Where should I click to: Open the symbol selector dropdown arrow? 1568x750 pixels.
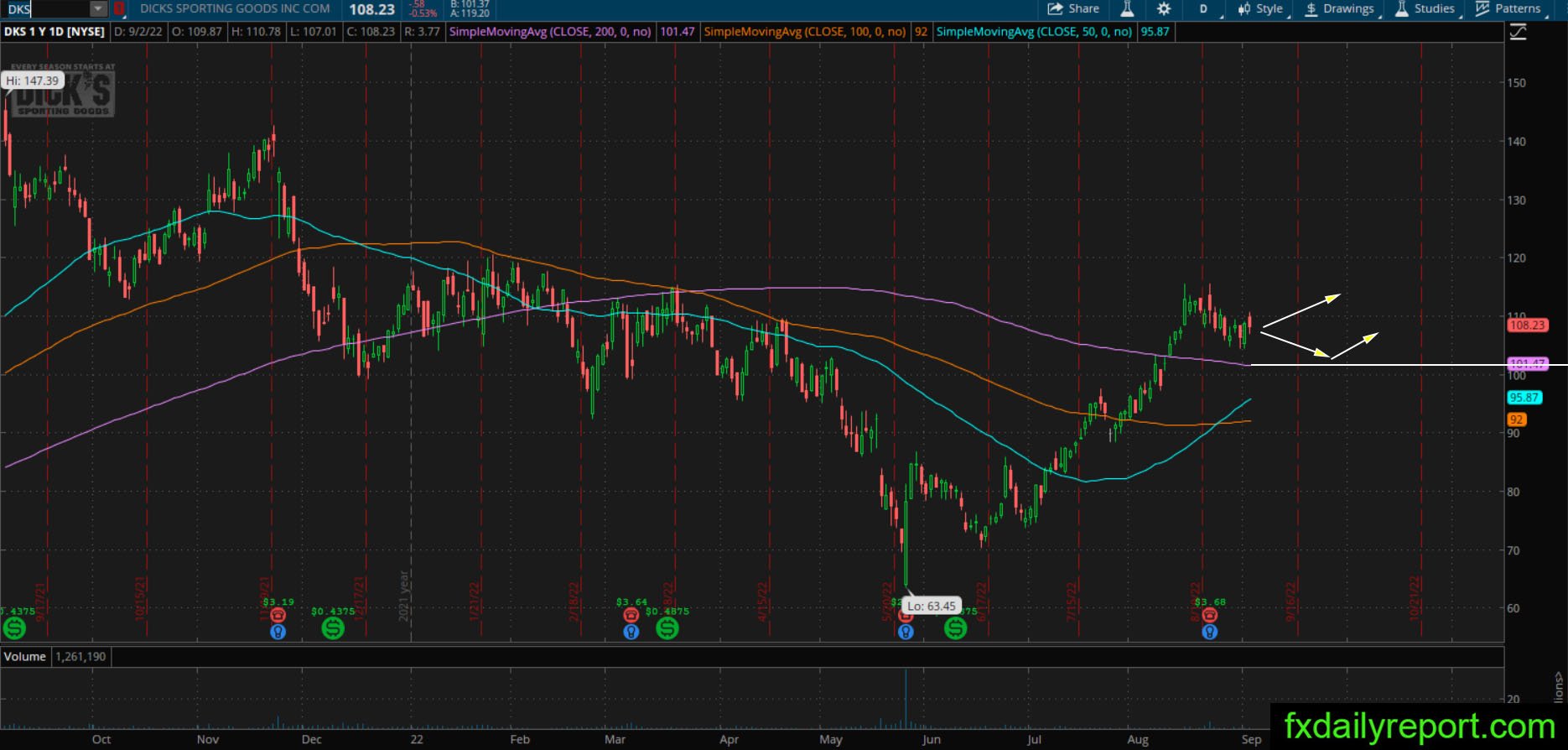pyautogui.click(x=98, y=9)
